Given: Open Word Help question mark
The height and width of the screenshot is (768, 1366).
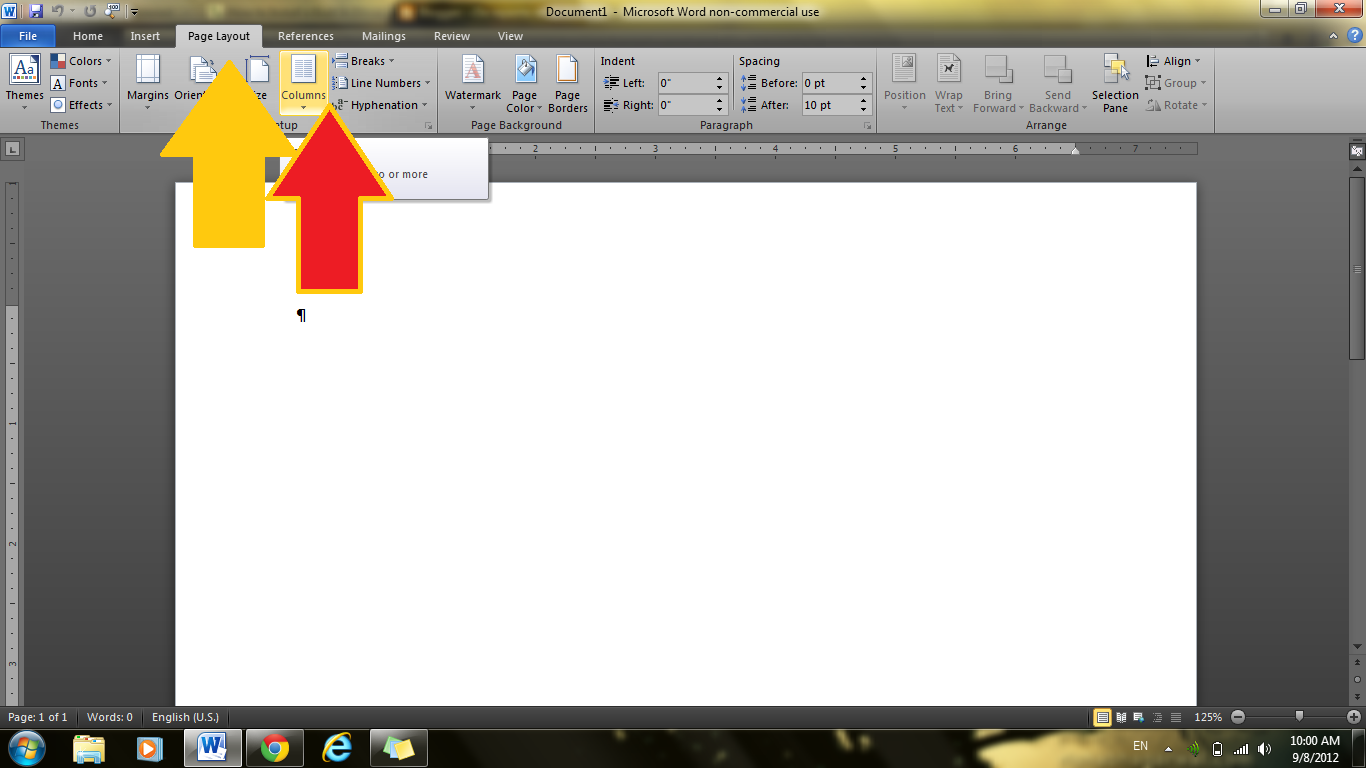Looking at the screenshot, I should coord(1354,36).
